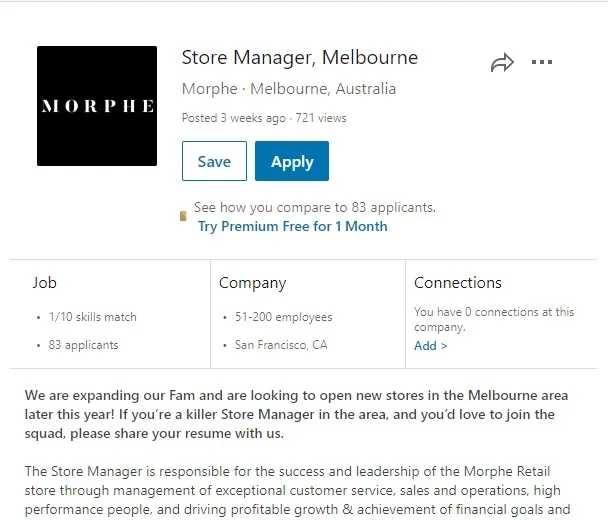Image resolution: width=608 pixels, height=520 pixels.
Task: Click the Morphe company logo
Action: point(97,106)
